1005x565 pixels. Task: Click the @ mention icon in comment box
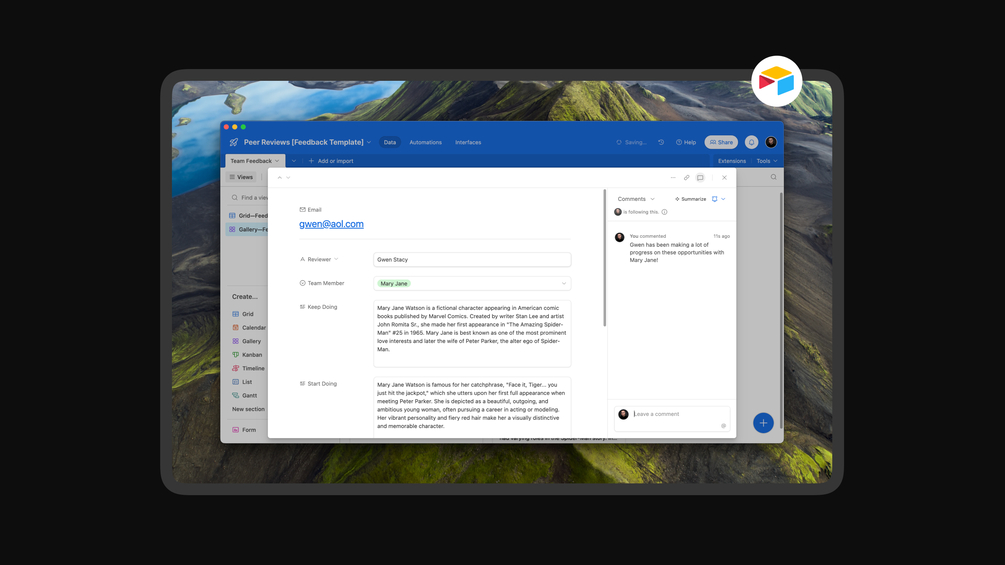click(x=724, y=425)
